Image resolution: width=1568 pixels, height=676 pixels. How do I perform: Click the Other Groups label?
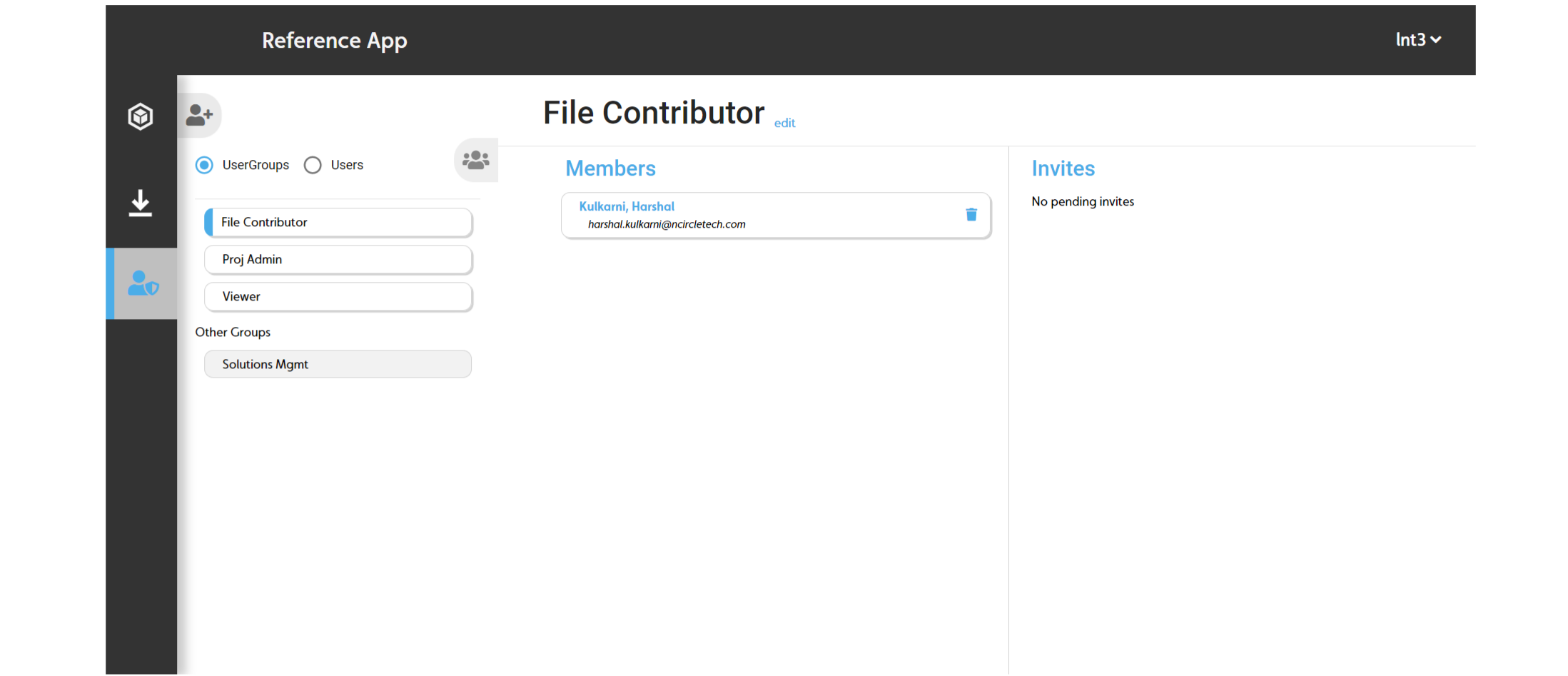point(233,332)
